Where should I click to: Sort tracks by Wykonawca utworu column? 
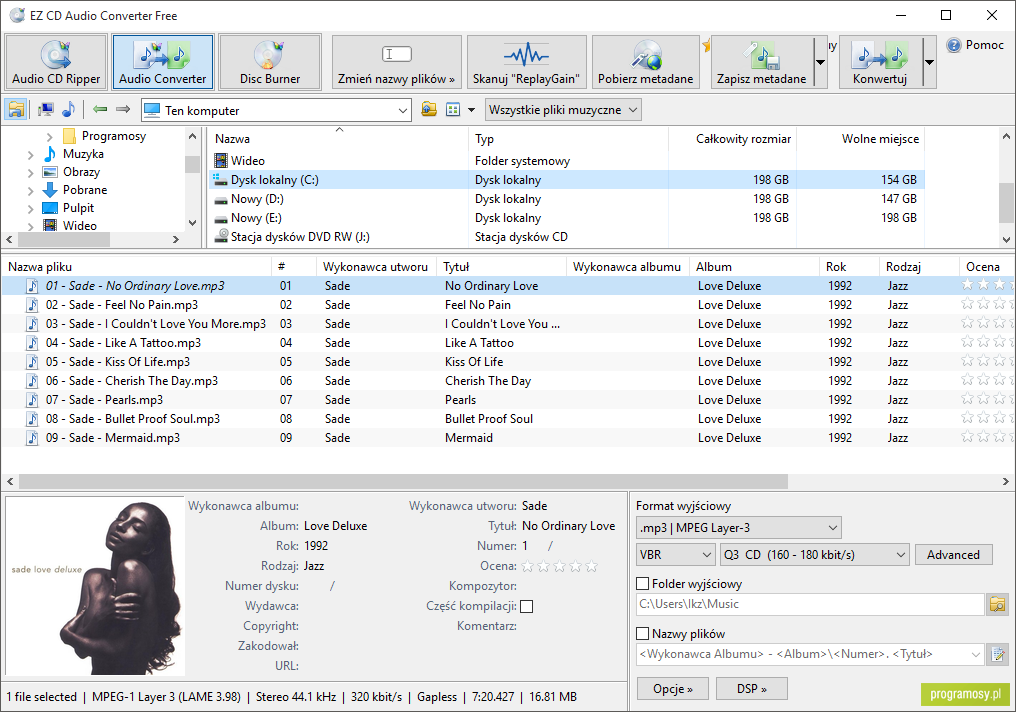click(378, 267)
